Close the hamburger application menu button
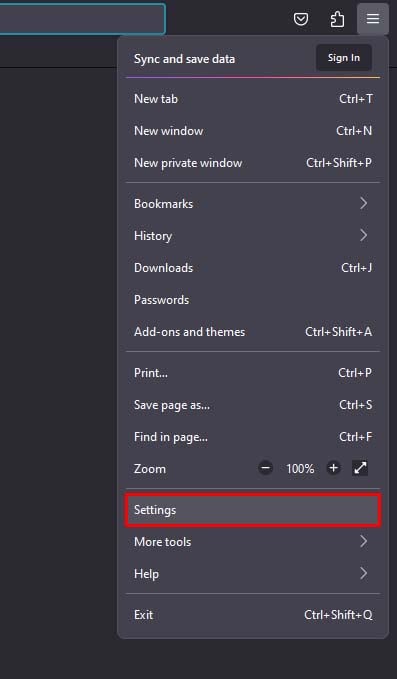 [373, 19]
